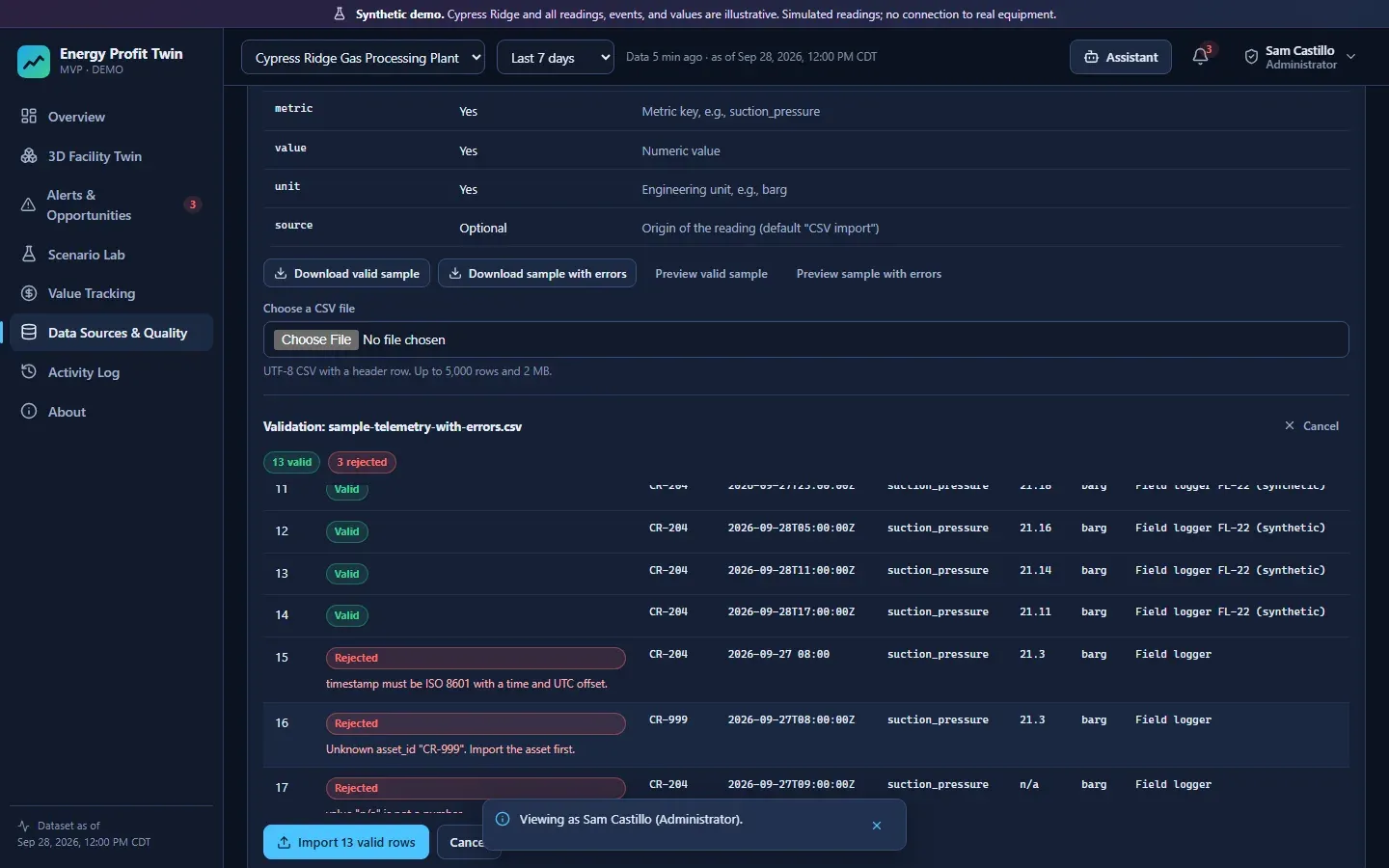Dismiss the Viewing as Sam Castillo toast
This screenshot has height=868, width=1389.
[x=877, y=826]
